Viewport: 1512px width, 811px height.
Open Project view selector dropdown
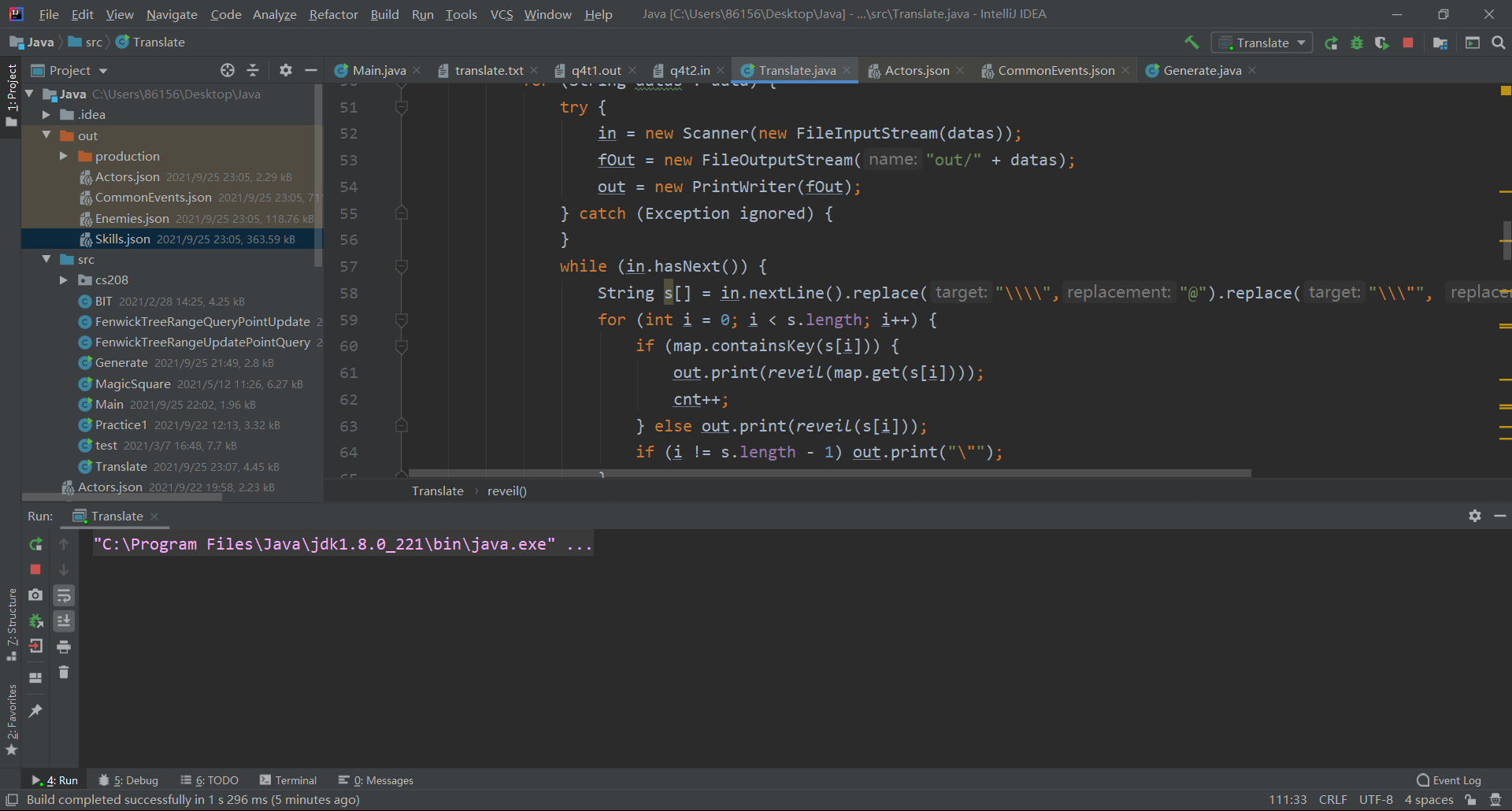tap(69, 70)
